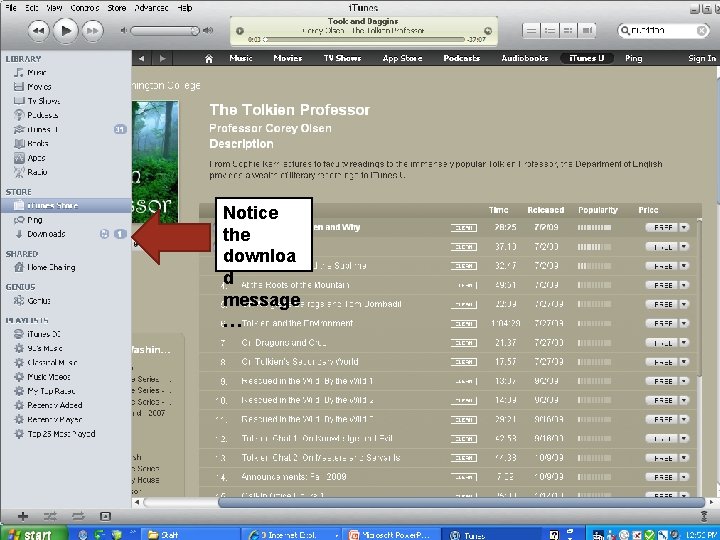Open the Edit menu
Screen dimensions: 720x540
[x=32, y=8]
